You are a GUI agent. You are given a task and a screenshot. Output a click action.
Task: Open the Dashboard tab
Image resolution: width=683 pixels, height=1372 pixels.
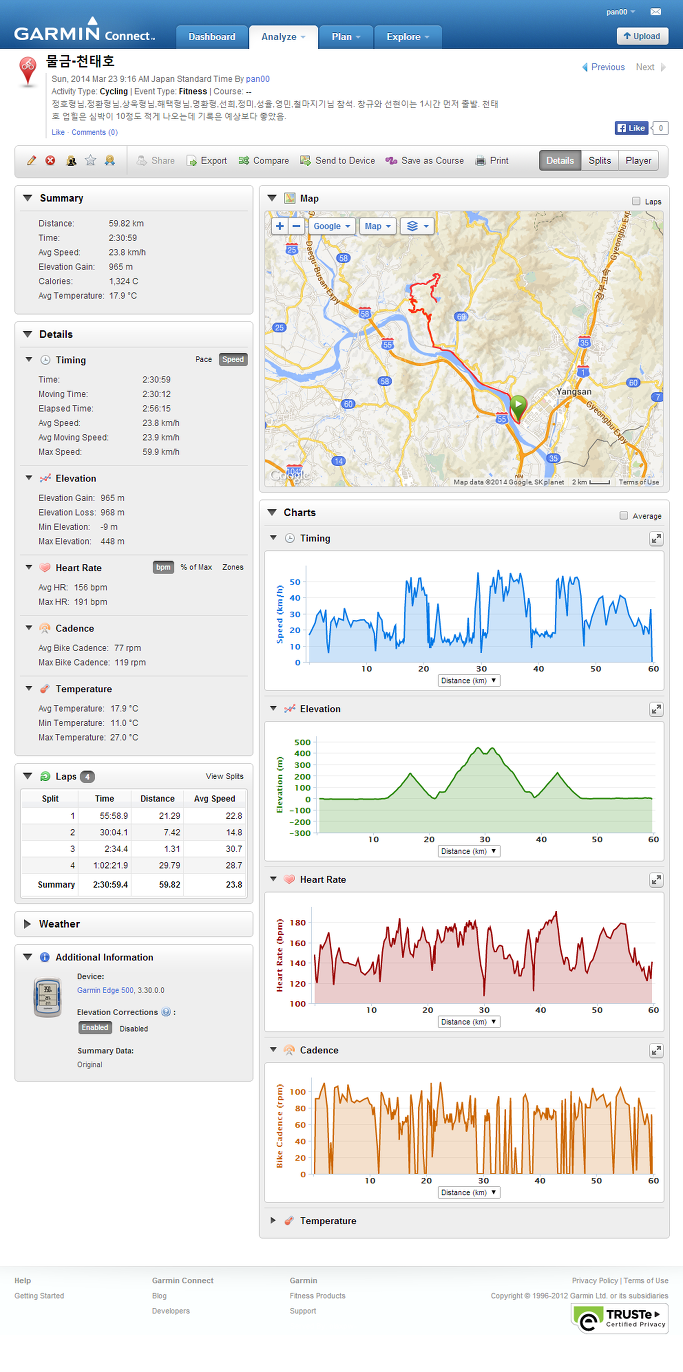[212, 37]
